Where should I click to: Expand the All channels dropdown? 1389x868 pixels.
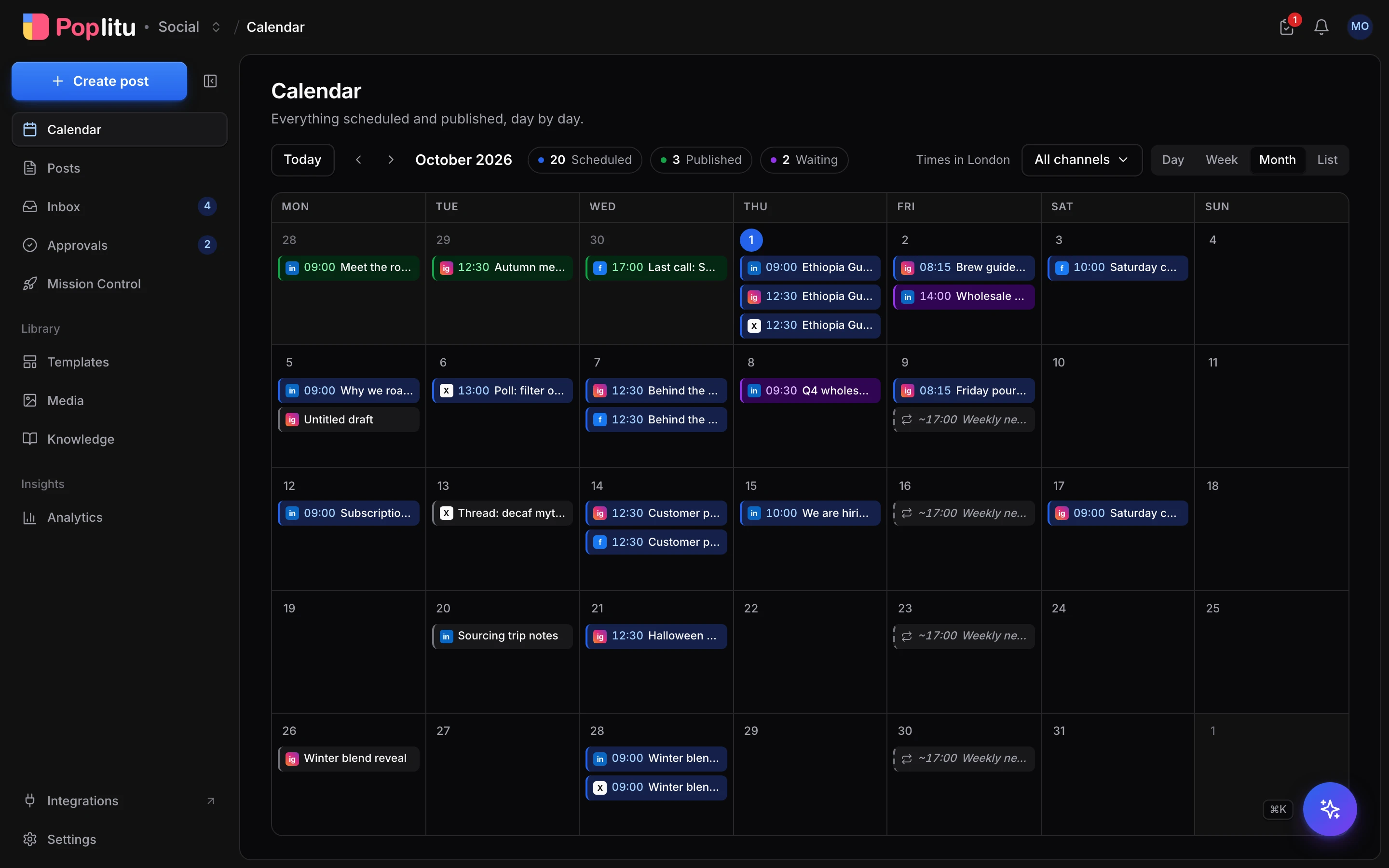click(1081, 160)
